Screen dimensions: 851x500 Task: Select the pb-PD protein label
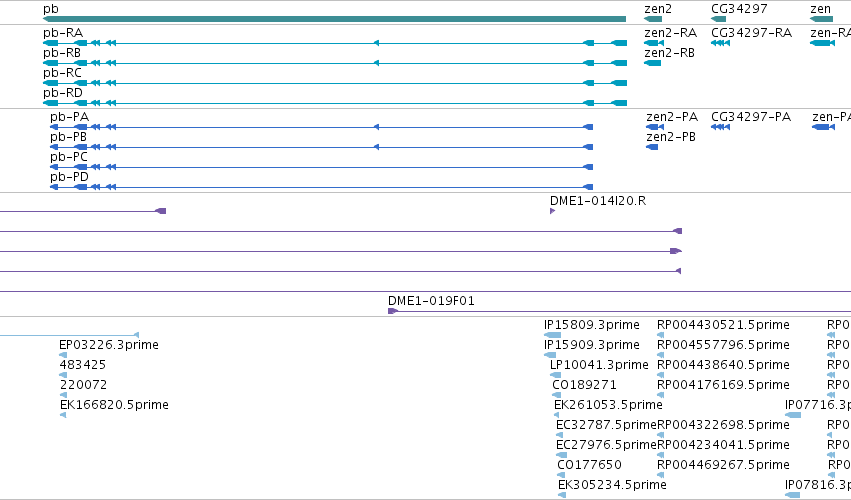point(69,177)
